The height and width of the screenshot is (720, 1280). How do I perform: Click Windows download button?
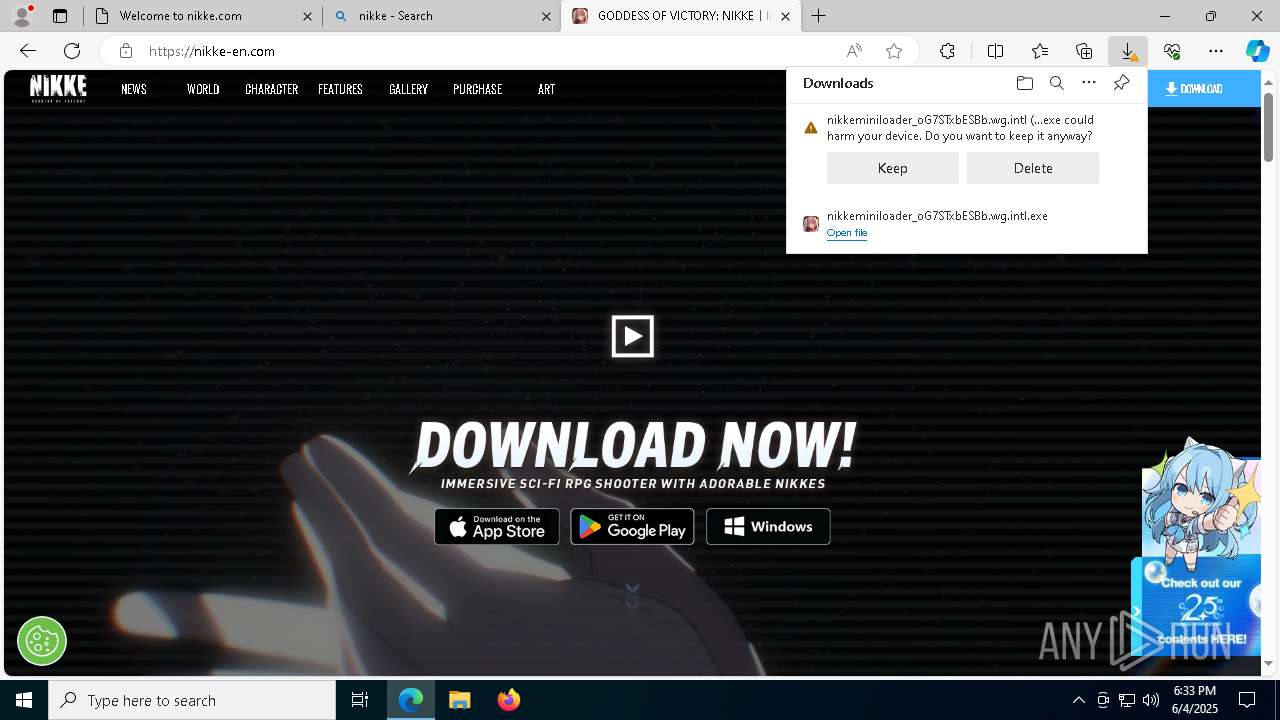click(x=768, y=527)
